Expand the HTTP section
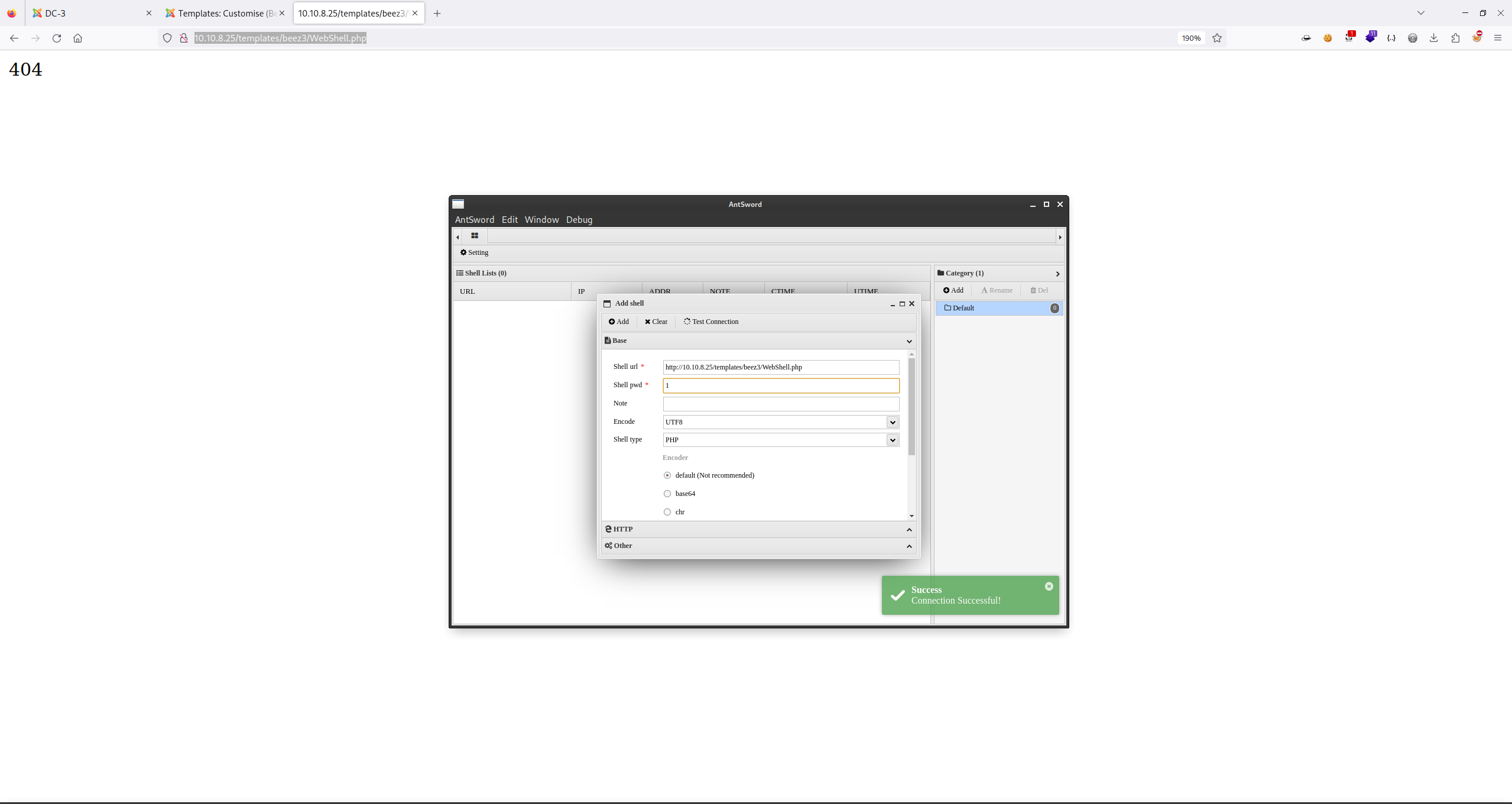 pos(909,530)
